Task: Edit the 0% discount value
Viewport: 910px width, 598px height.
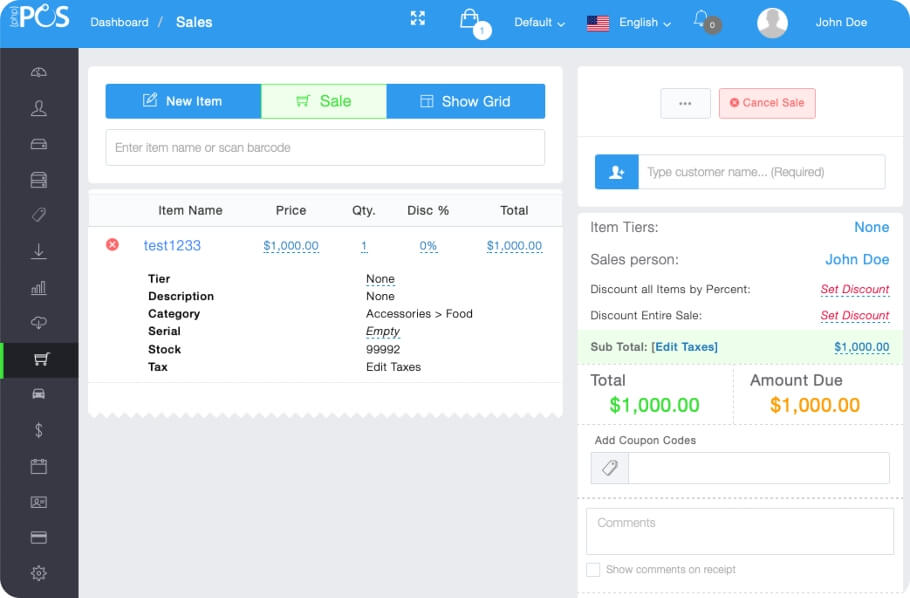Action: click(x=428, y=246)
